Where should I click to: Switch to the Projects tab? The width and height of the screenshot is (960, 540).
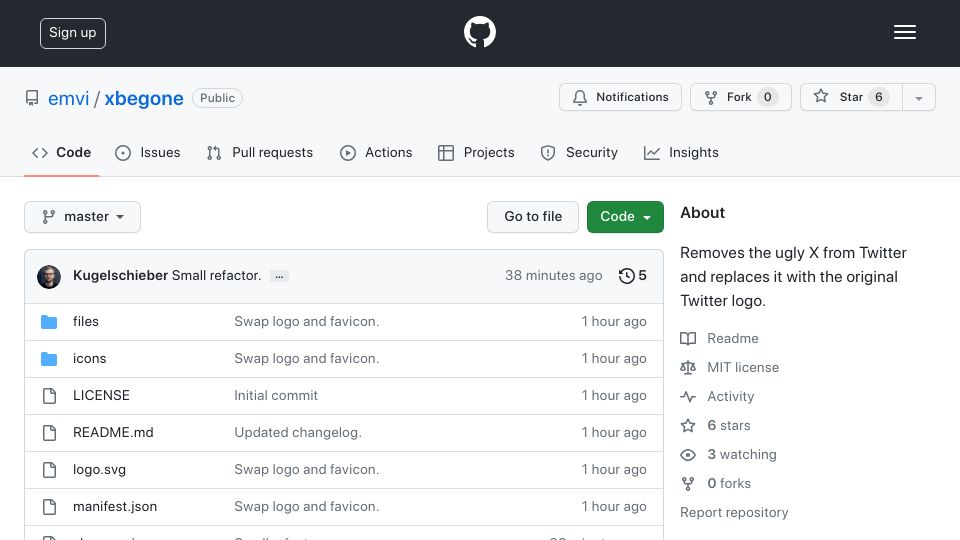[x=476, y=152]
